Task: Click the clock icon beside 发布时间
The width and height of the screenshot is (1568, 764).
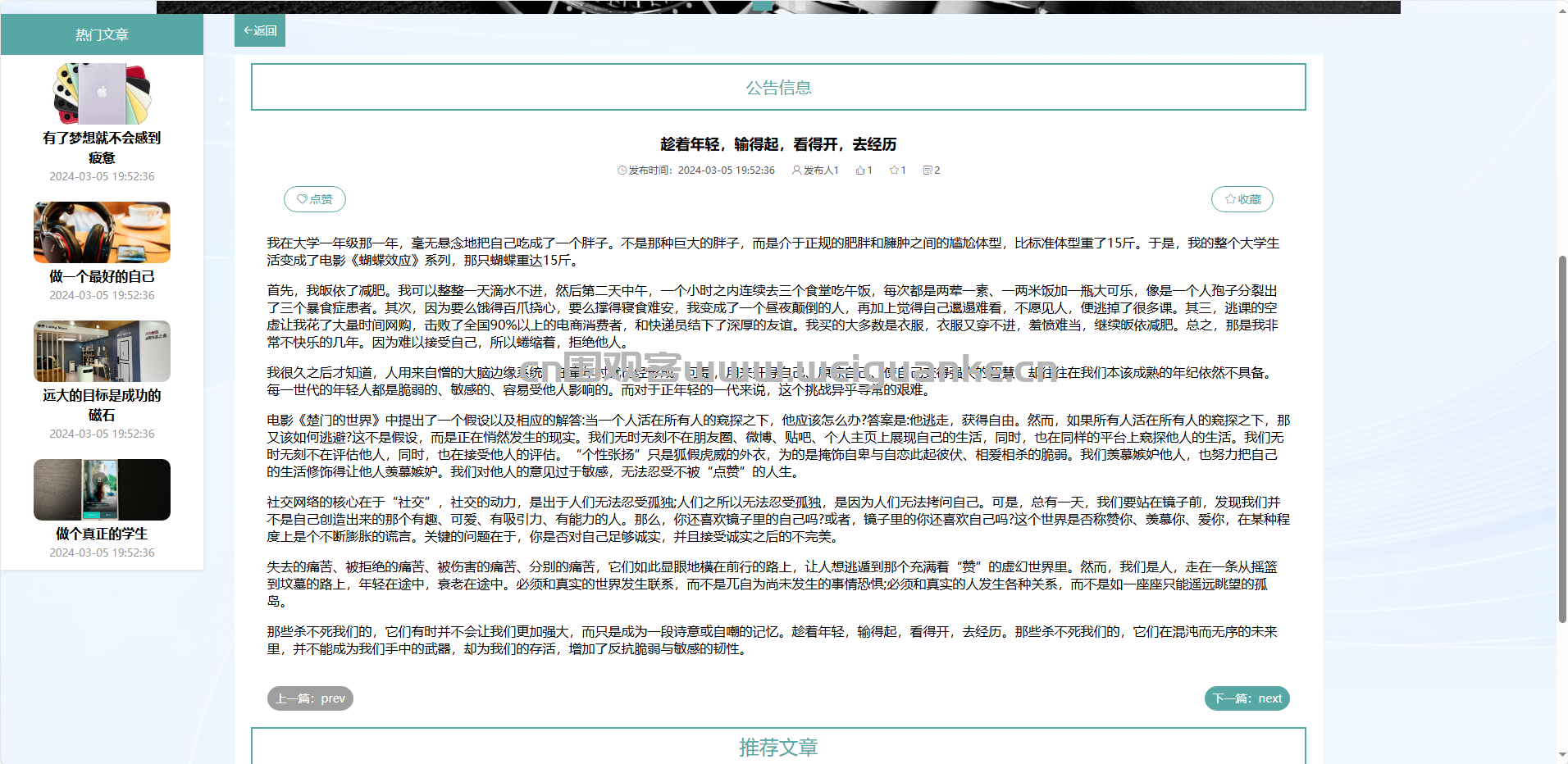Action: click(622, 171)
